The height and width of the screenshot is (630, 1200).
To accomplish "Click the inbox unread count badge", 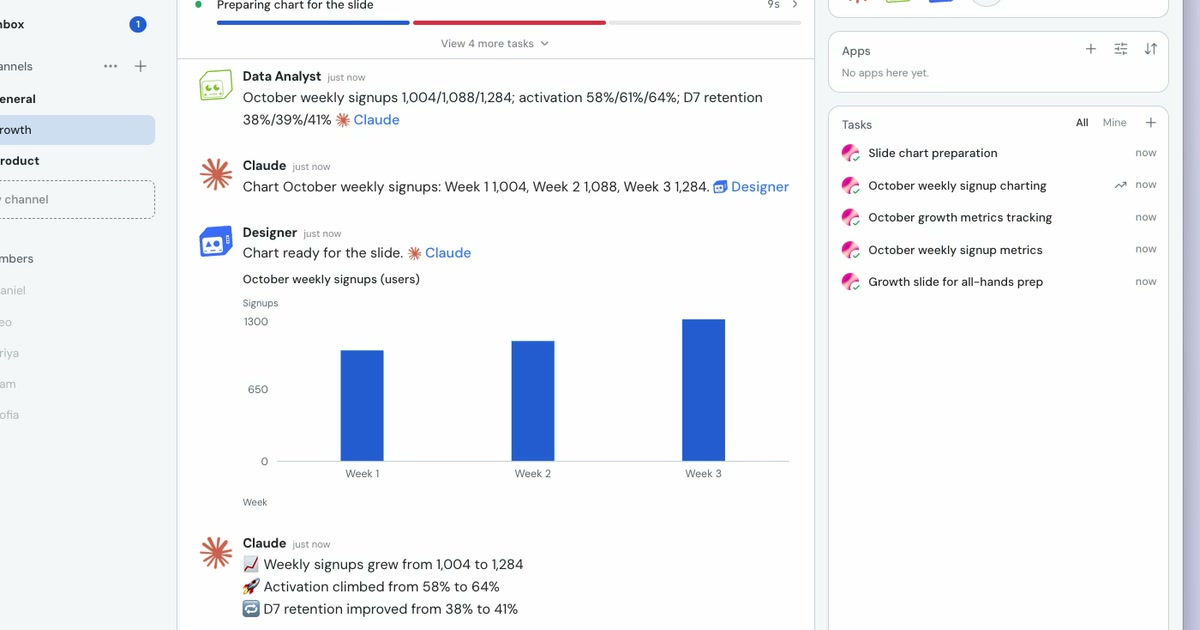I will pos(138,24).
